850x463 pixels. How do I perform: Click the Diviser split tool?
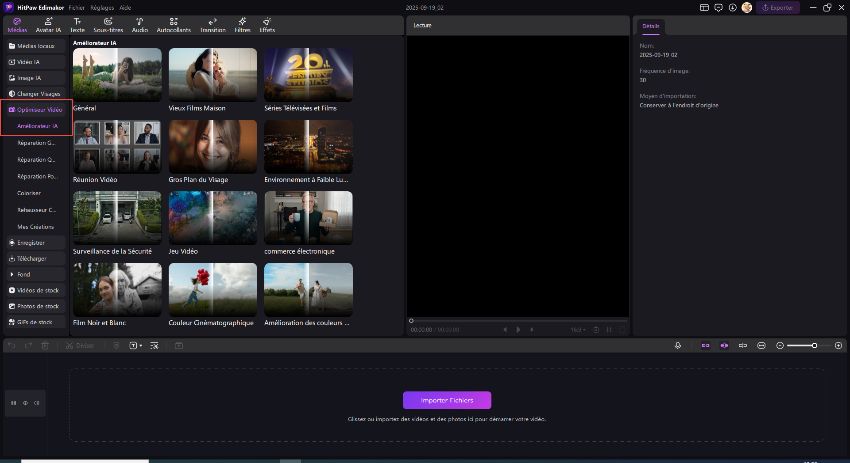pyautogui.click(x=80, y=345)
